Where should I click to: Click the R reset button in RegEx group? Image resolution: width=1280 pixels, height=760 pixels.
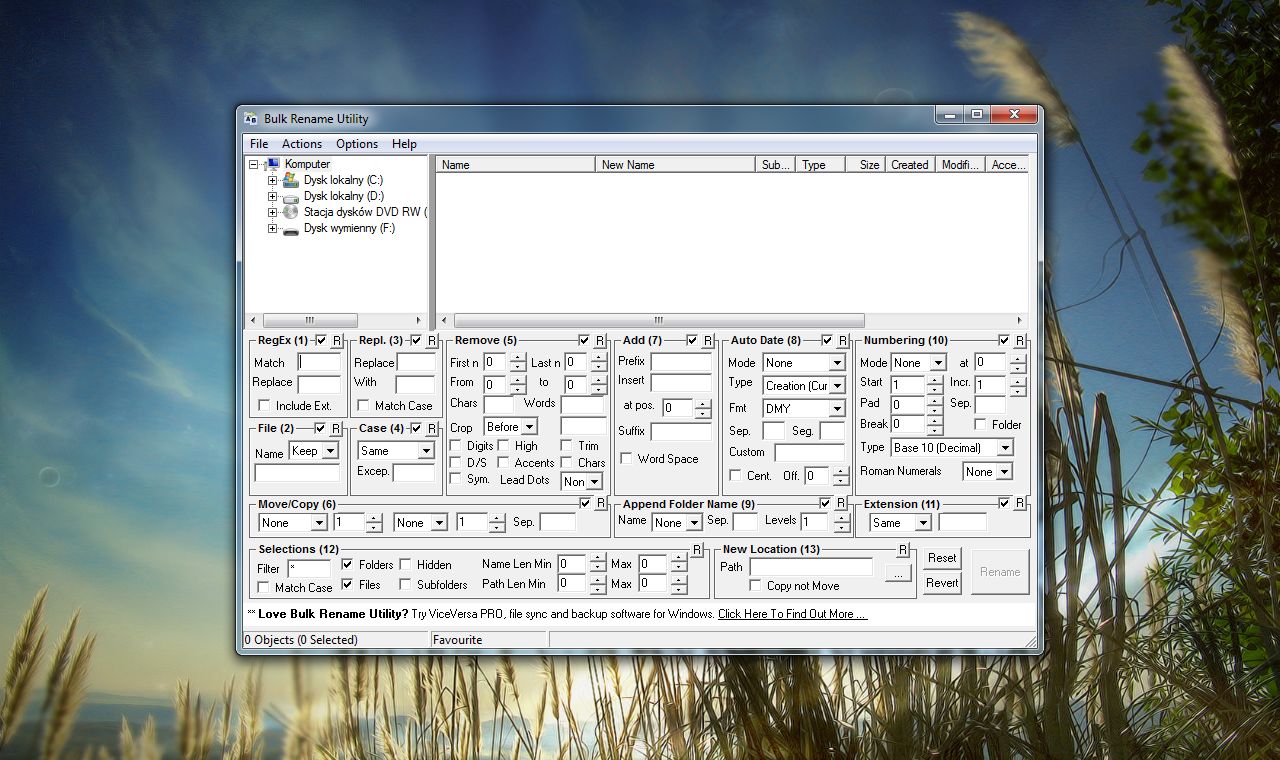tap(336, 341)
